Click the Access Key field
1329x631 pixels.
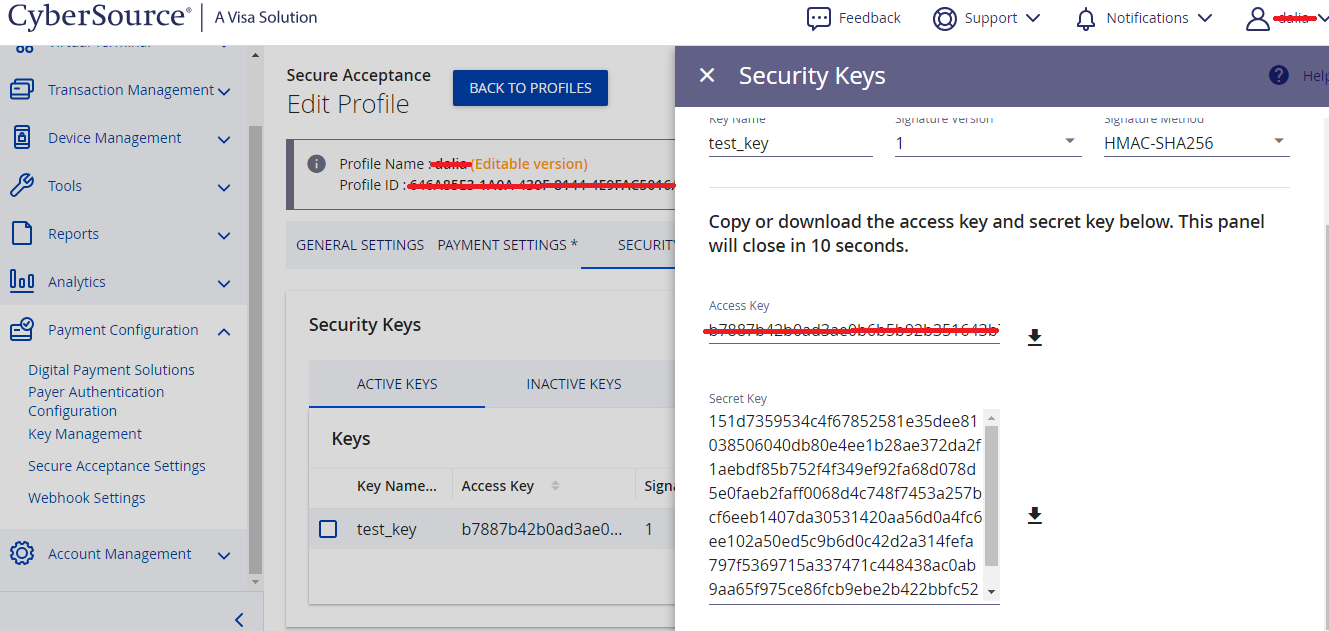tap(854, 330)
